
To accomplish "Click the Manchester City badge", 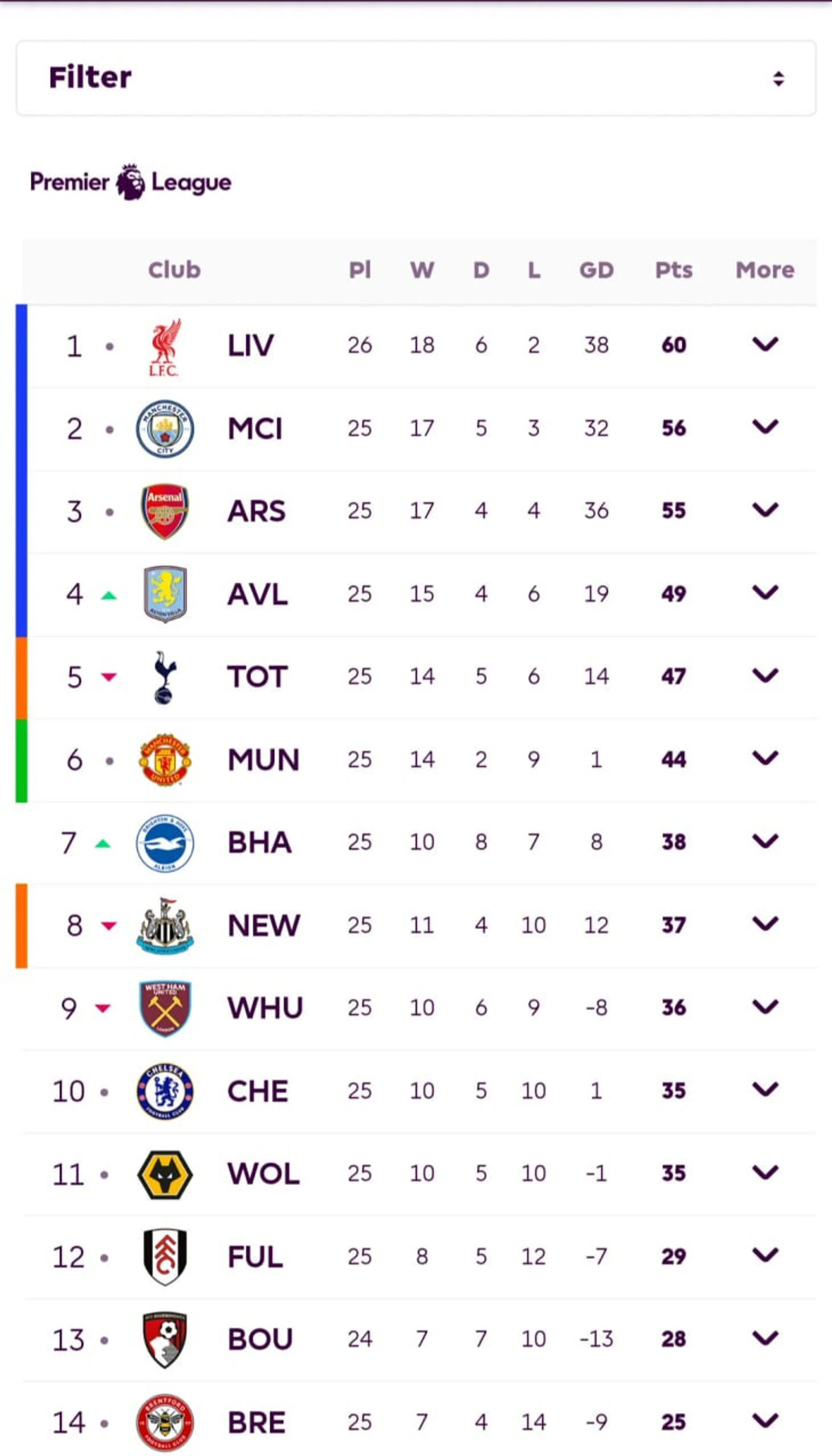I will [165, 428].
